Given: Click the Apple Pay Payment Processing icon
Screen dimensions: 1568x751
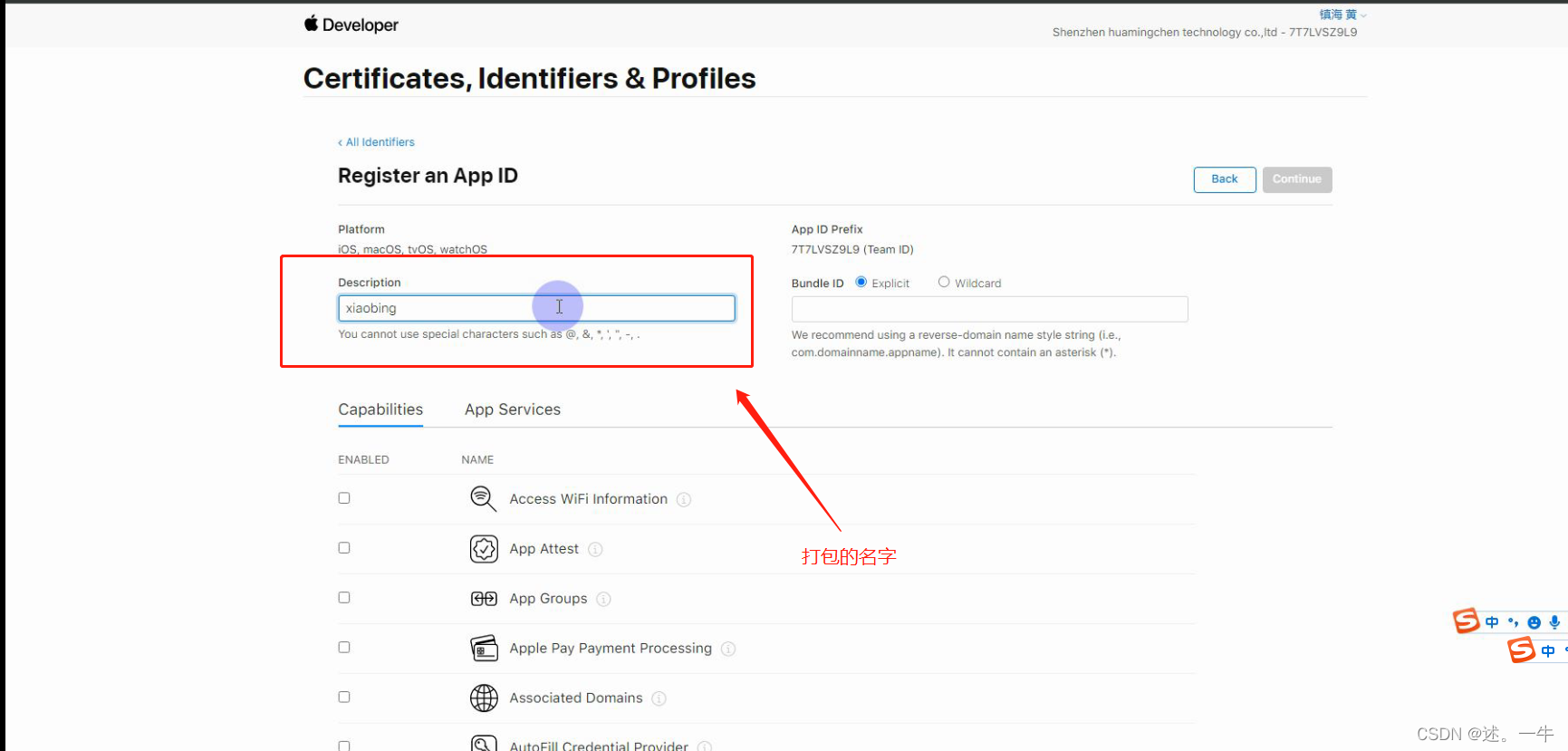Looking at the screenshot, I should pos(484,649).
